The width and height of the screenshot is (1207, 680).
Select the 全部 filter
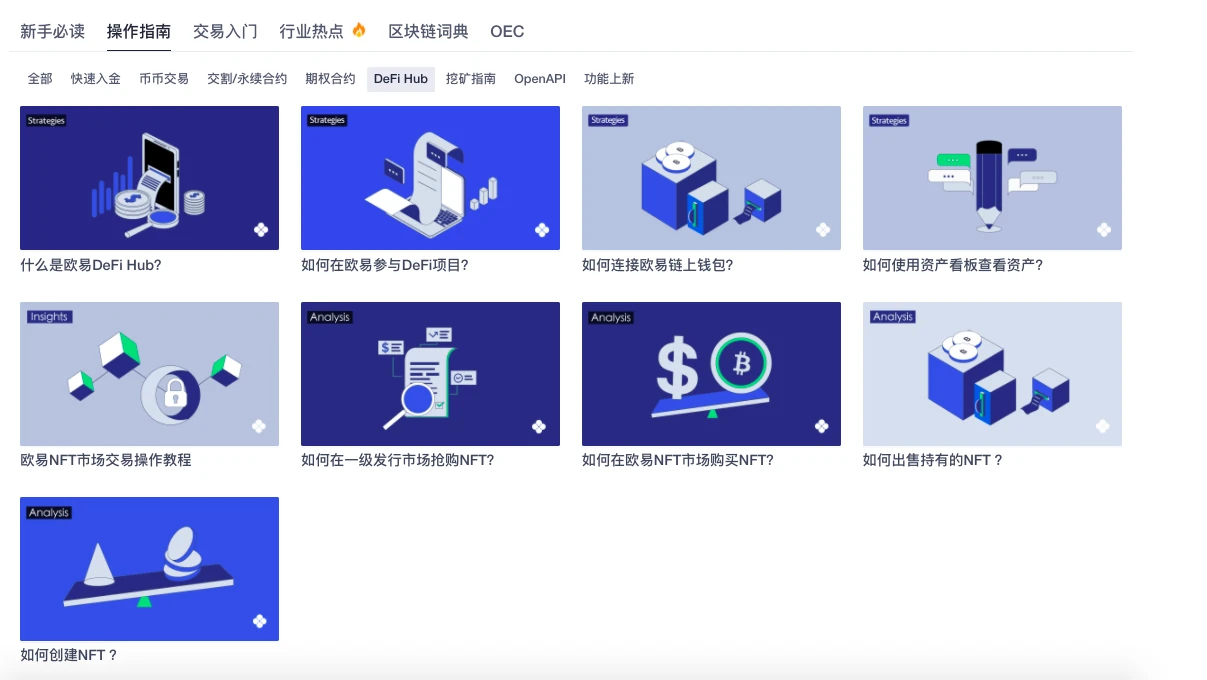point(40,79)
